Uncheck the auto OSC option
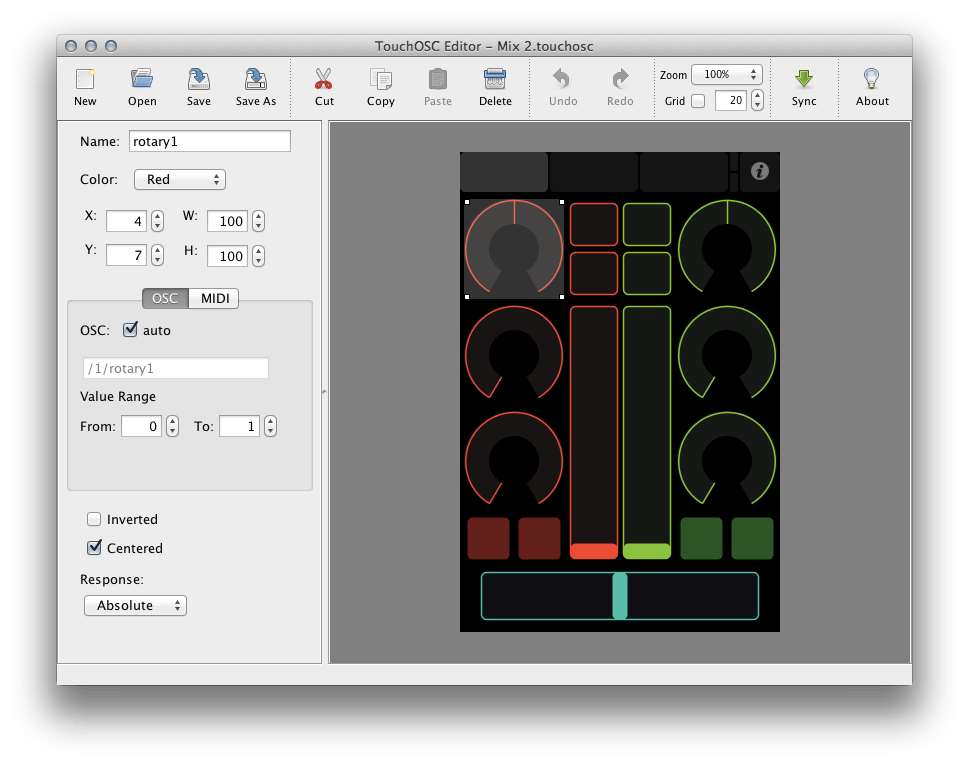 pos(131,330)
